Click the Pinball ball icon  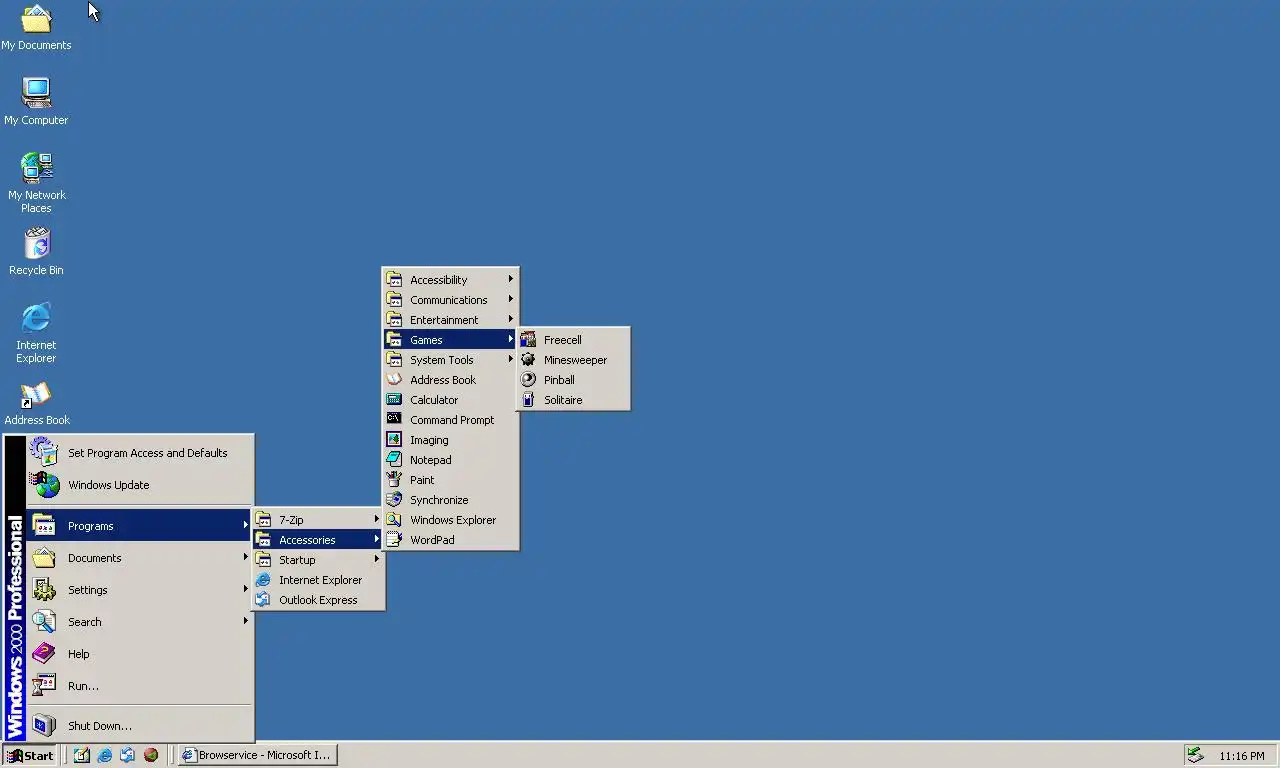[528, 380]
